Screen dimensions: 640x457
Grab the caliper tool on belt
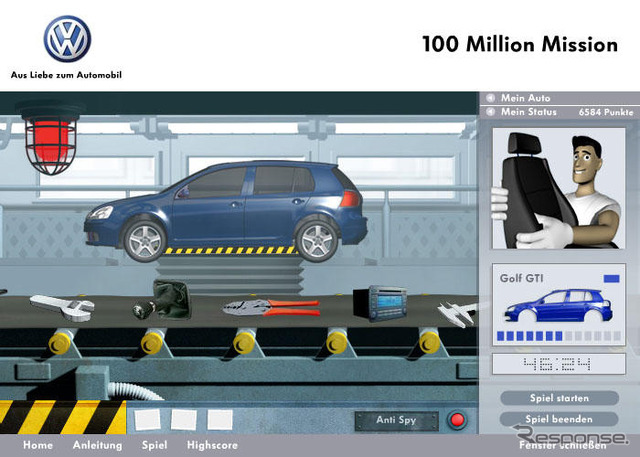click(458, 314)
